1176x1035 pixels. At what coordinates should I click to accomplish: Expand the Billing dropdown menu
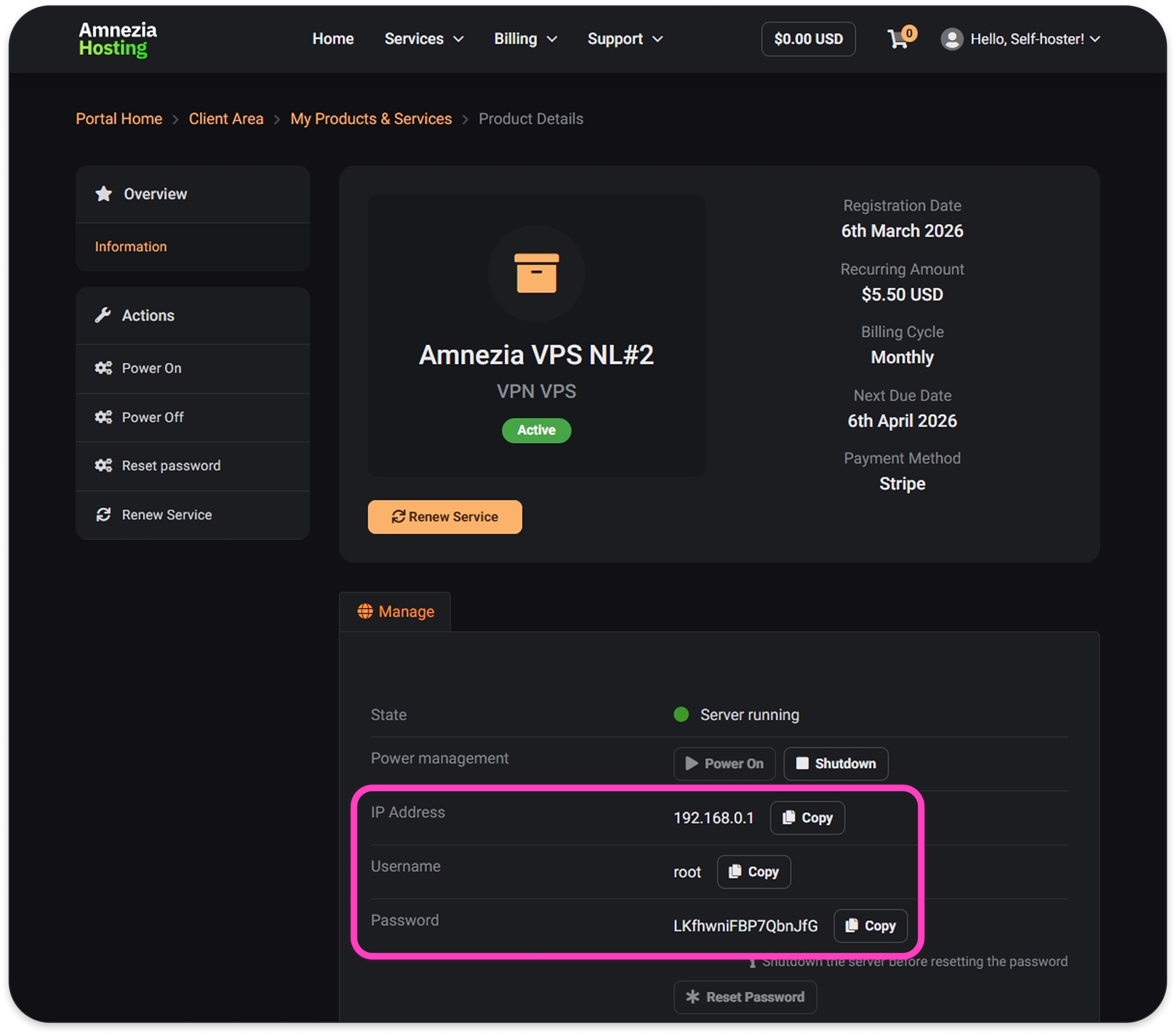525,39
